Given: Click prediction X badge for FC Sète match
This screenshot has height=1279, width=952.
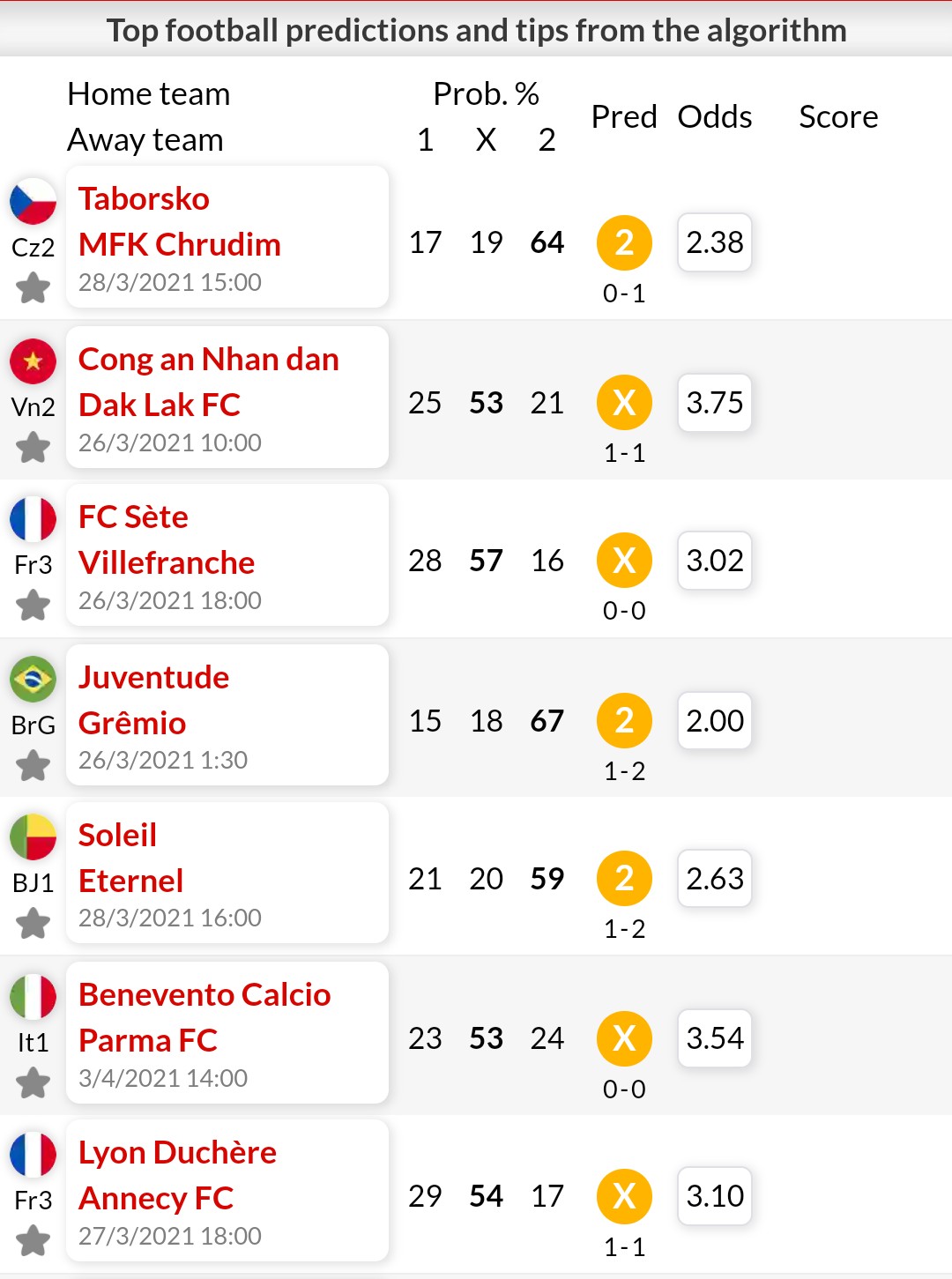Looking at the screenshot, I should [624, 561].
